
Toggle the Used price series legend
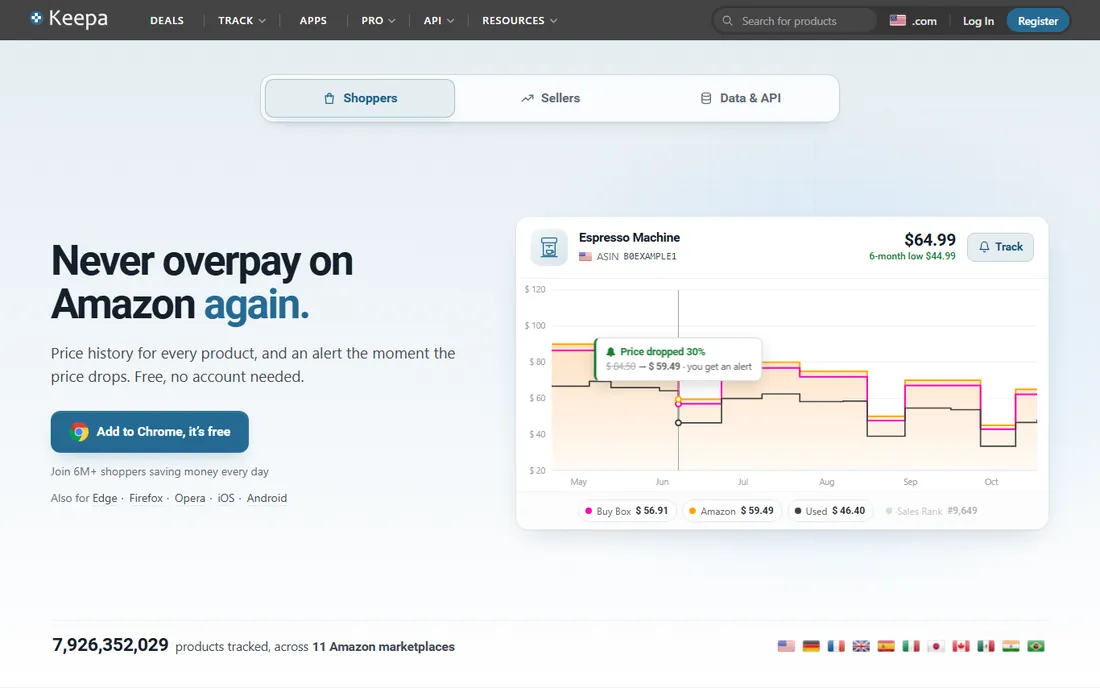830,511
